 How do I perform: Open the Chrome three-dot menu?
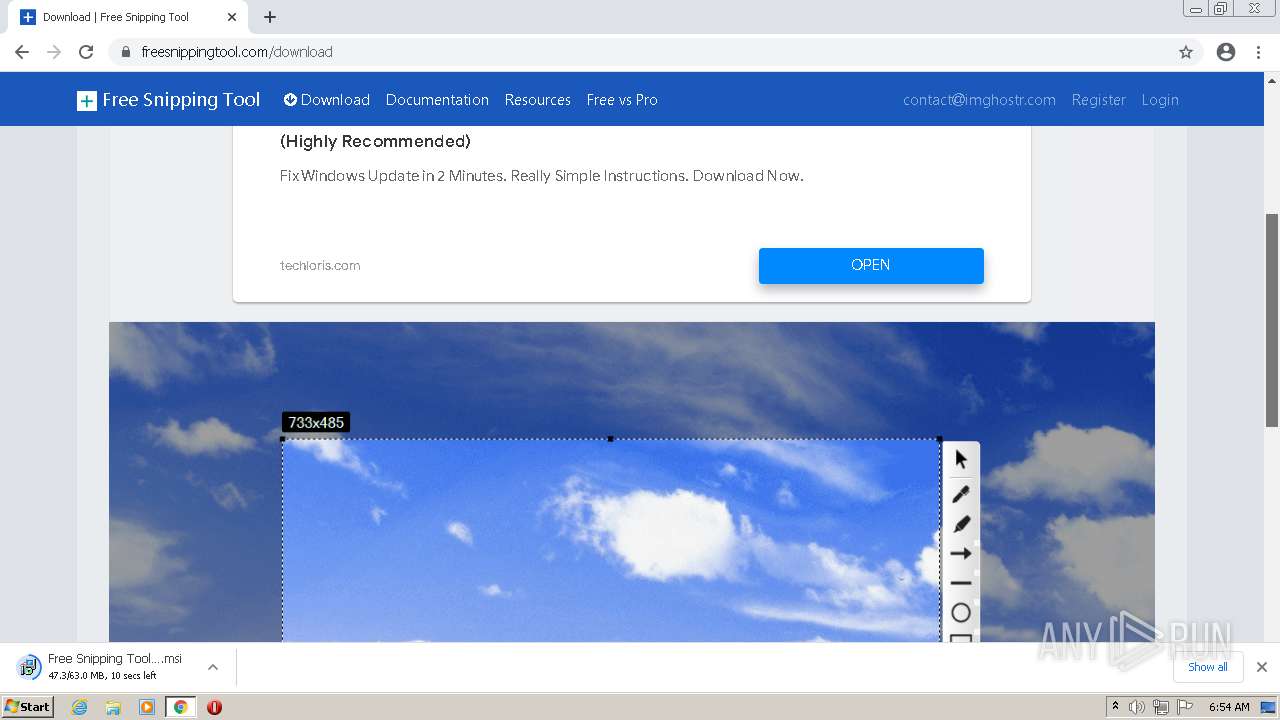[x=1259, y=52]
